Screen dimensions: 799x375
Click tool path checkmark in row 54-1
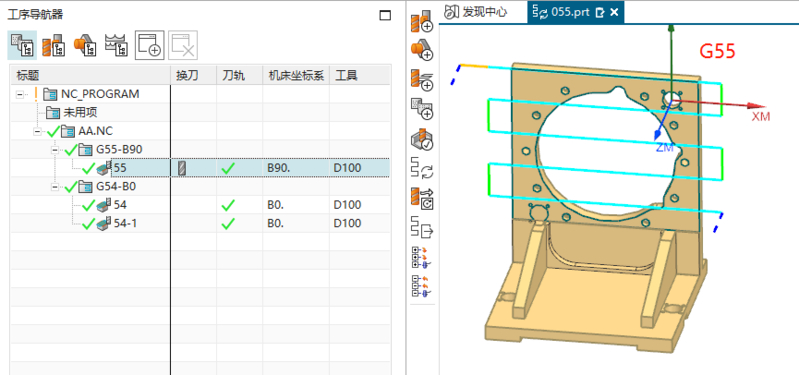pos(228,223)
